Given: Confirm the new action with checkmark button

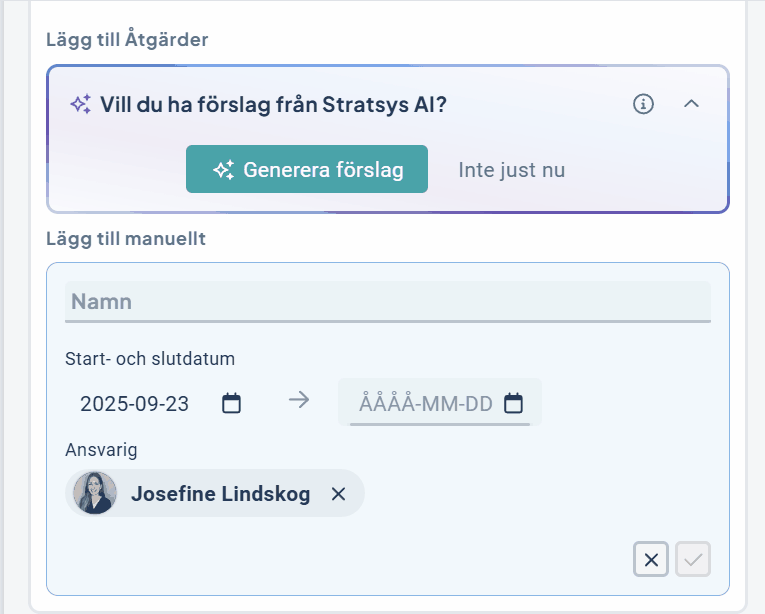Looking at the screenshot, I should point(693,560).
